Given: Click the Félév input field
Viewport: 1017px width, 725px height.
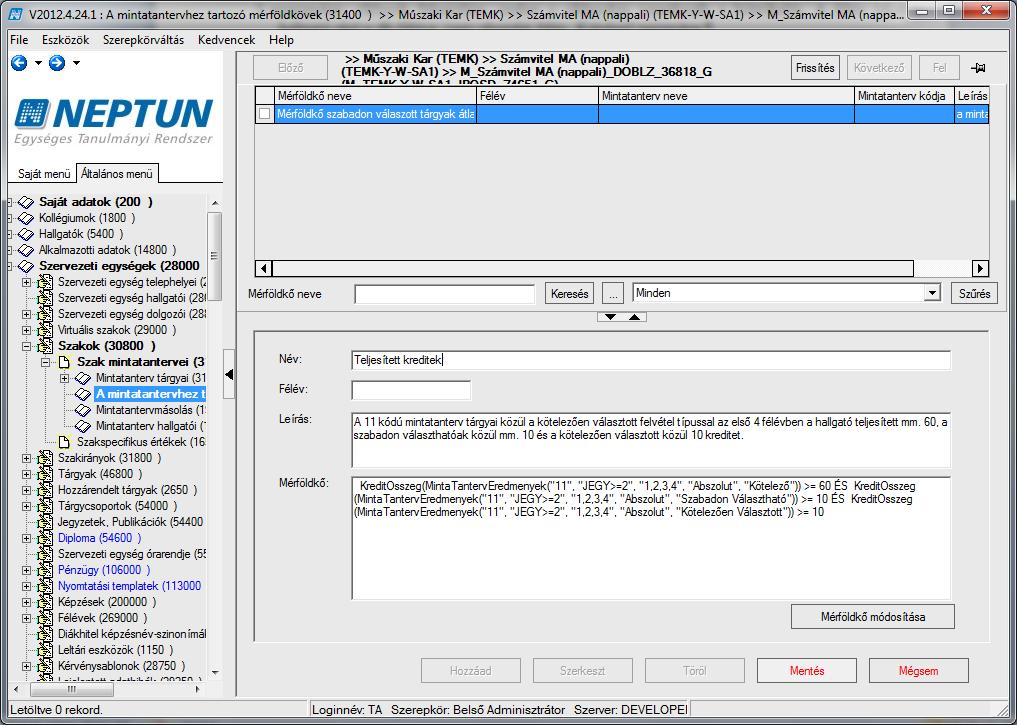Looking at the screenshot, I should click(411, 390).
